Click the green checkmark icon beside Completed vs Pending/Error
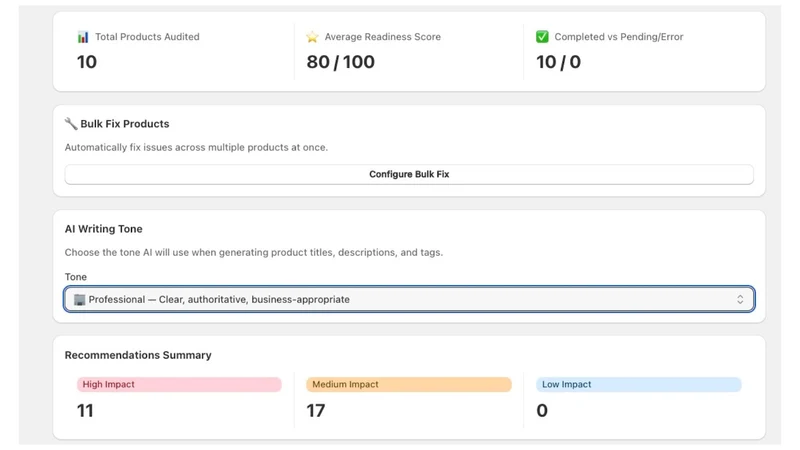 point(542,37)
